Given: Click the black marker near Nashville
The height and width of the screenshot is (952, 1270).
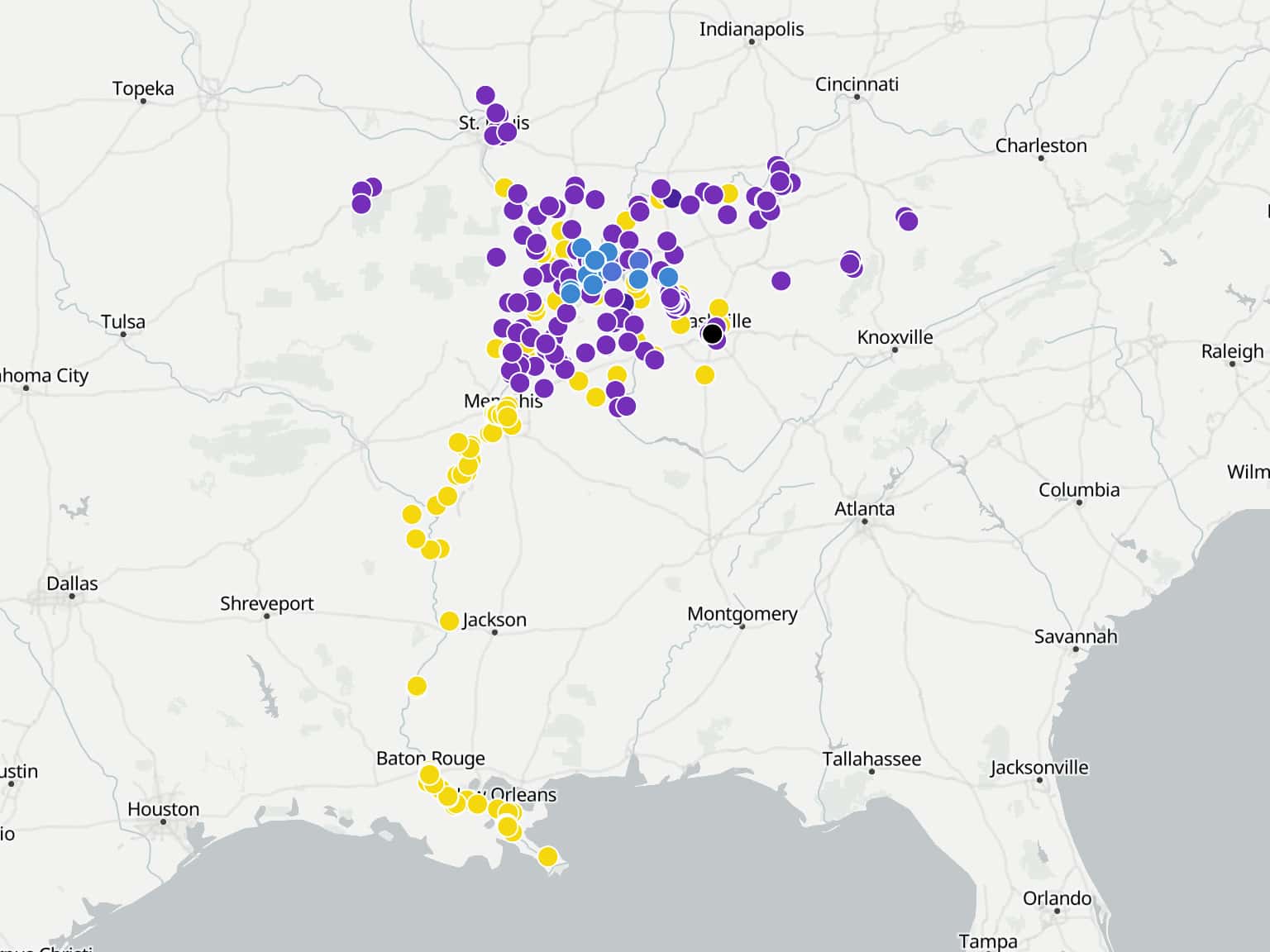Looking at the screenshot, I should (x=712, y=334).
